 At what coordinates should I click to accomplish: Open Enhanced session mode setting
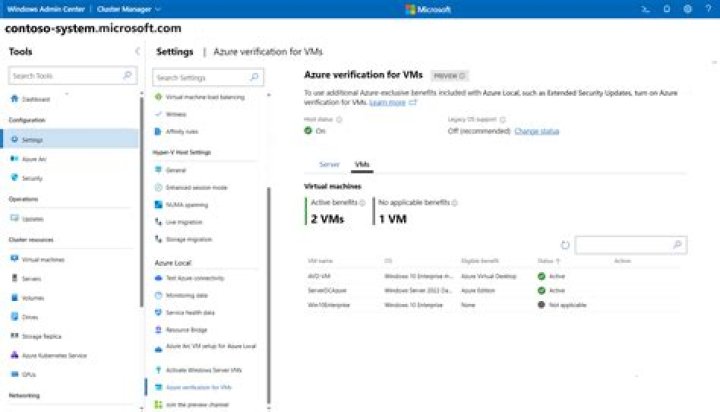tap(196, 187)
